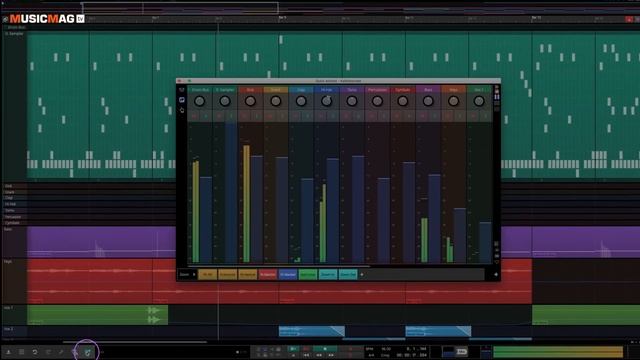Mute the Drum Bus channel in the mixer
The image size is (640, 360).
(194, 116)
